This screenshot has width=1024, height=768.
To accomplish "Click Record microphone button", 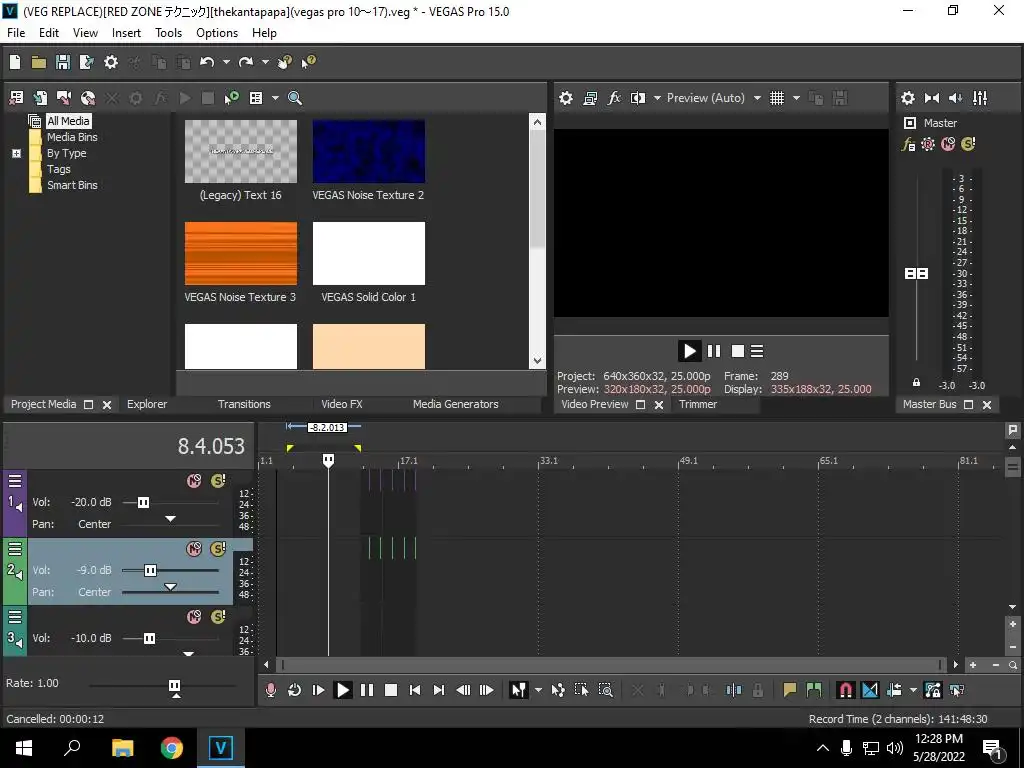I will (x=270, y=690).
